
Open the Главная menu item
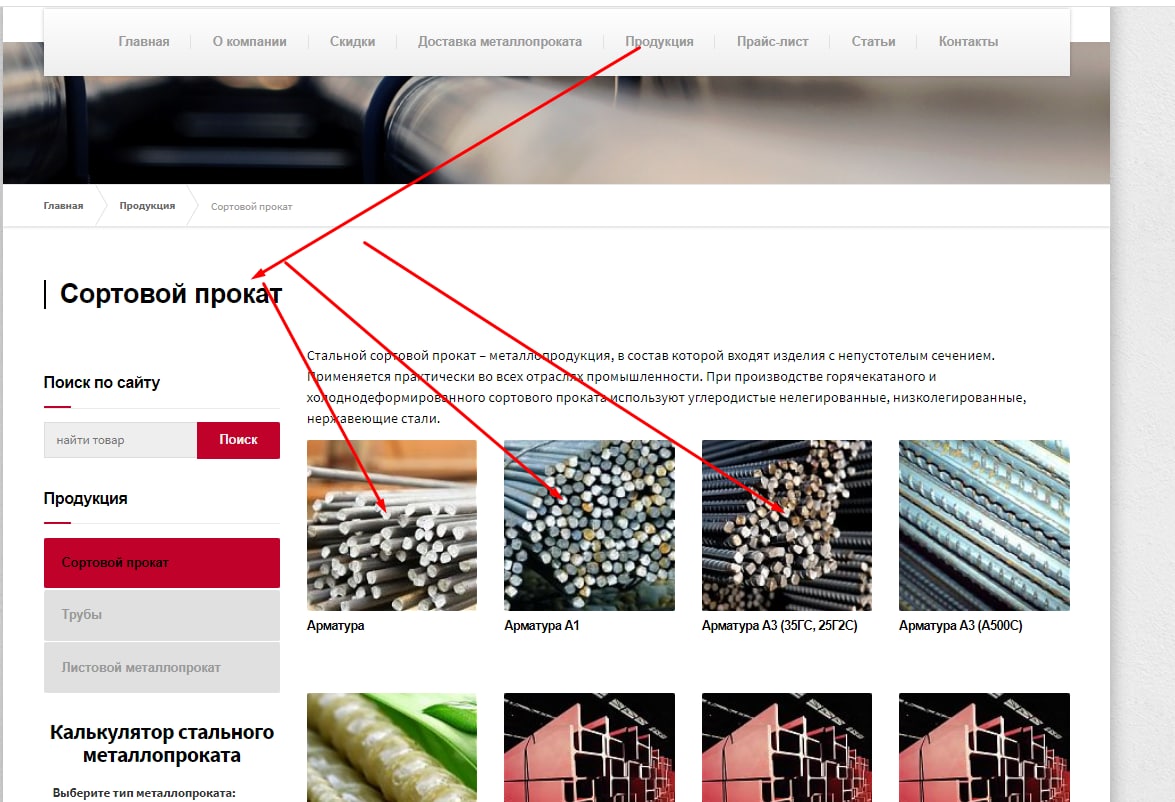point(144,42)
